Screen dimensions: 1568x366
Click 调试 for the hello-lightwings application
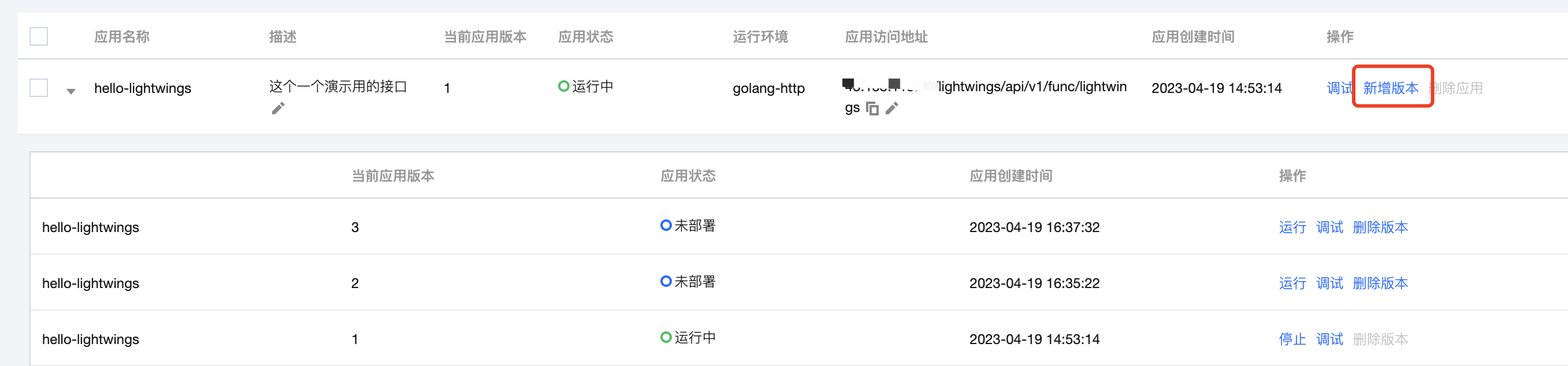point(1340,88)
